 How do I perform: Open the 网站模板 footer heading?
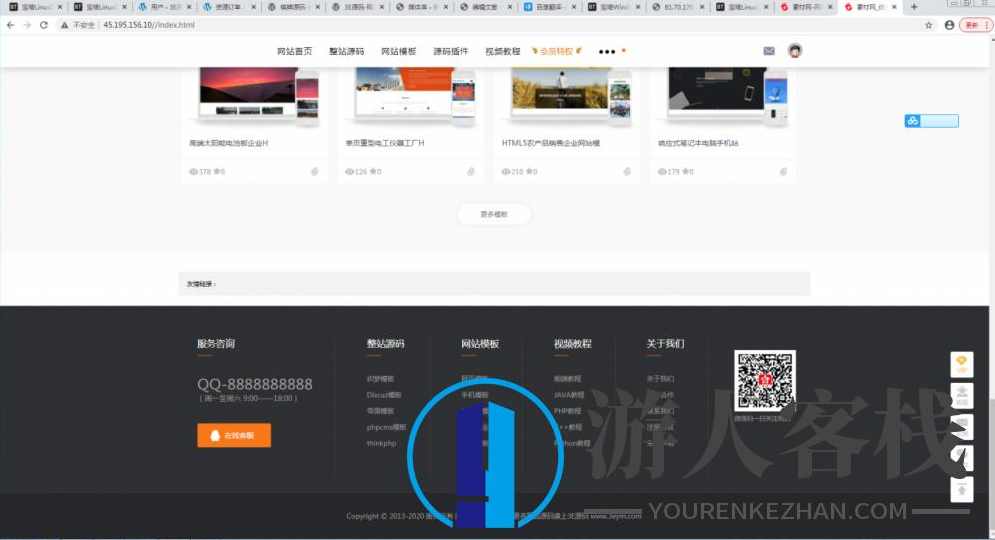click(480, 343)
